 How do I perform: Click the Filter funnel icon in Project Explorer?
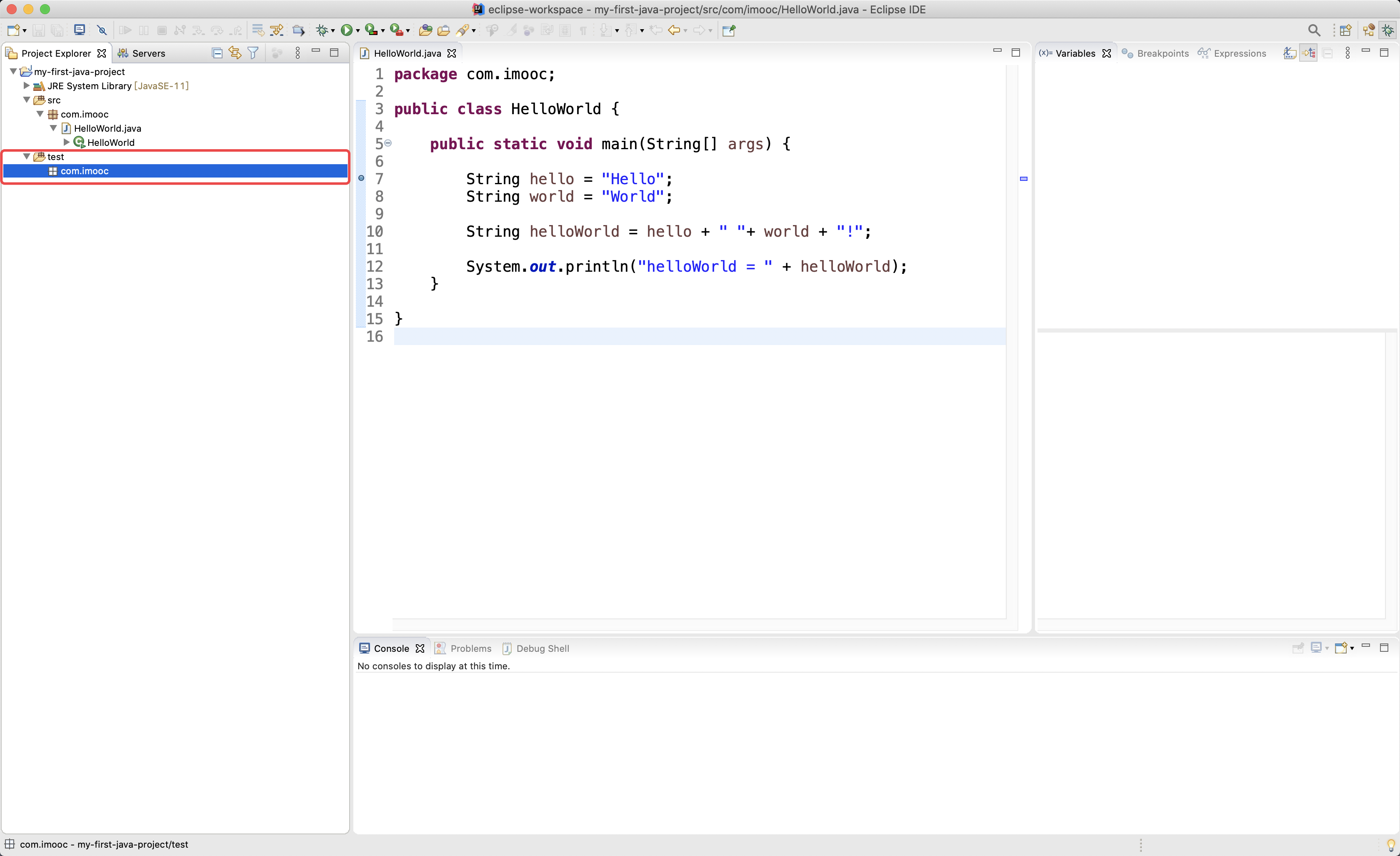point(253,53)
